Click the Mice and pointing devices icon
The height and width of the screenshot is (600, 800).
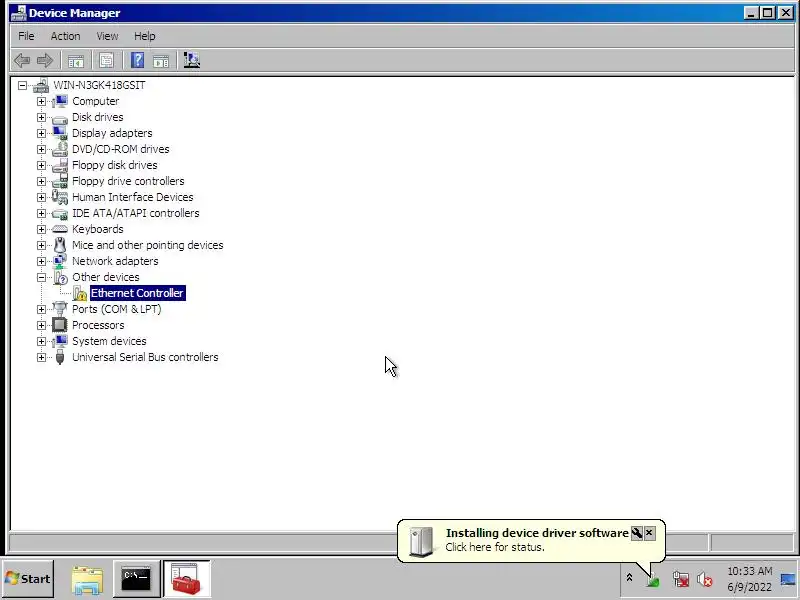click(x=60, y=245)
